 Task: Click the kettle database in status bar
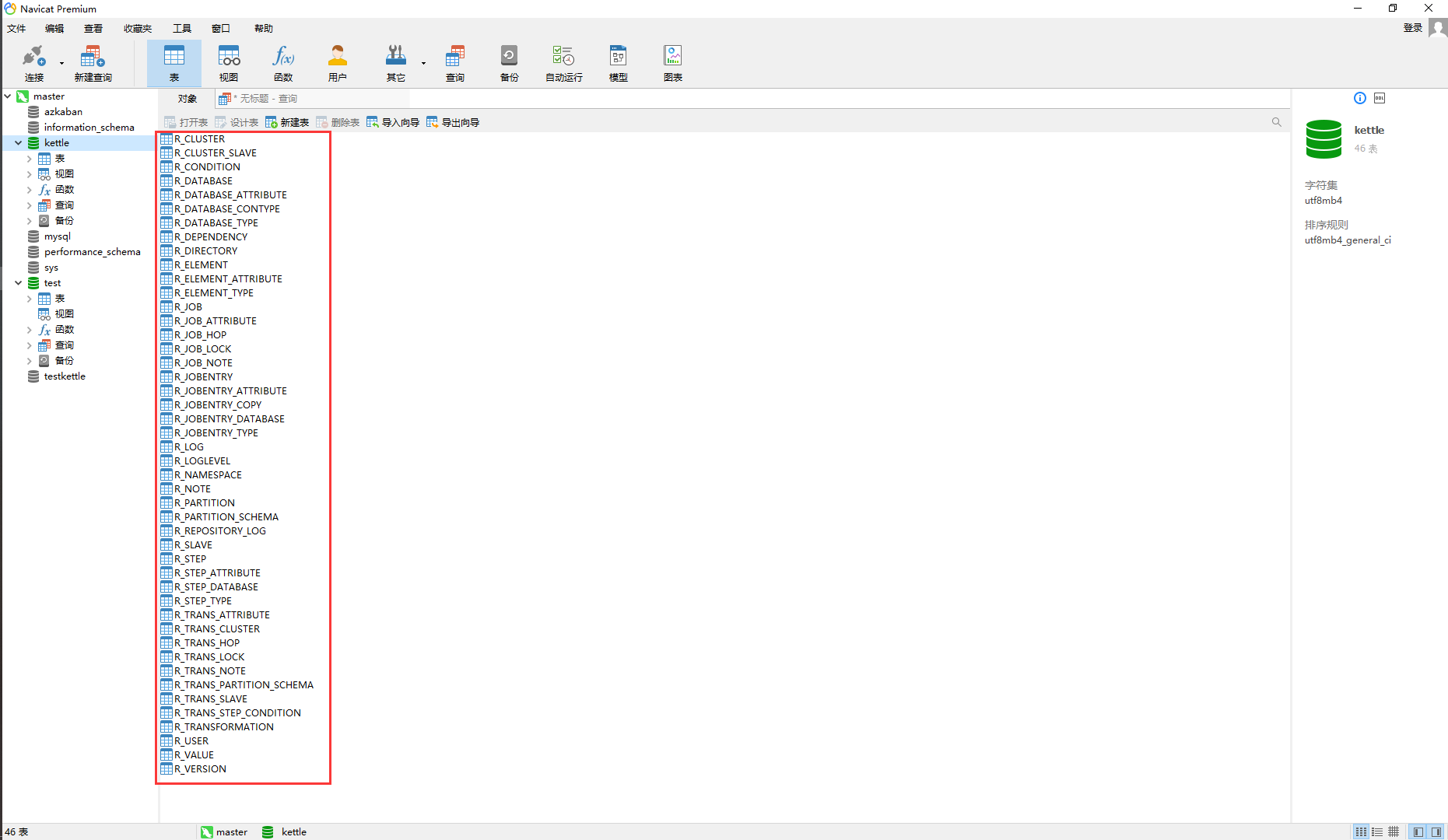coord(285,832)
